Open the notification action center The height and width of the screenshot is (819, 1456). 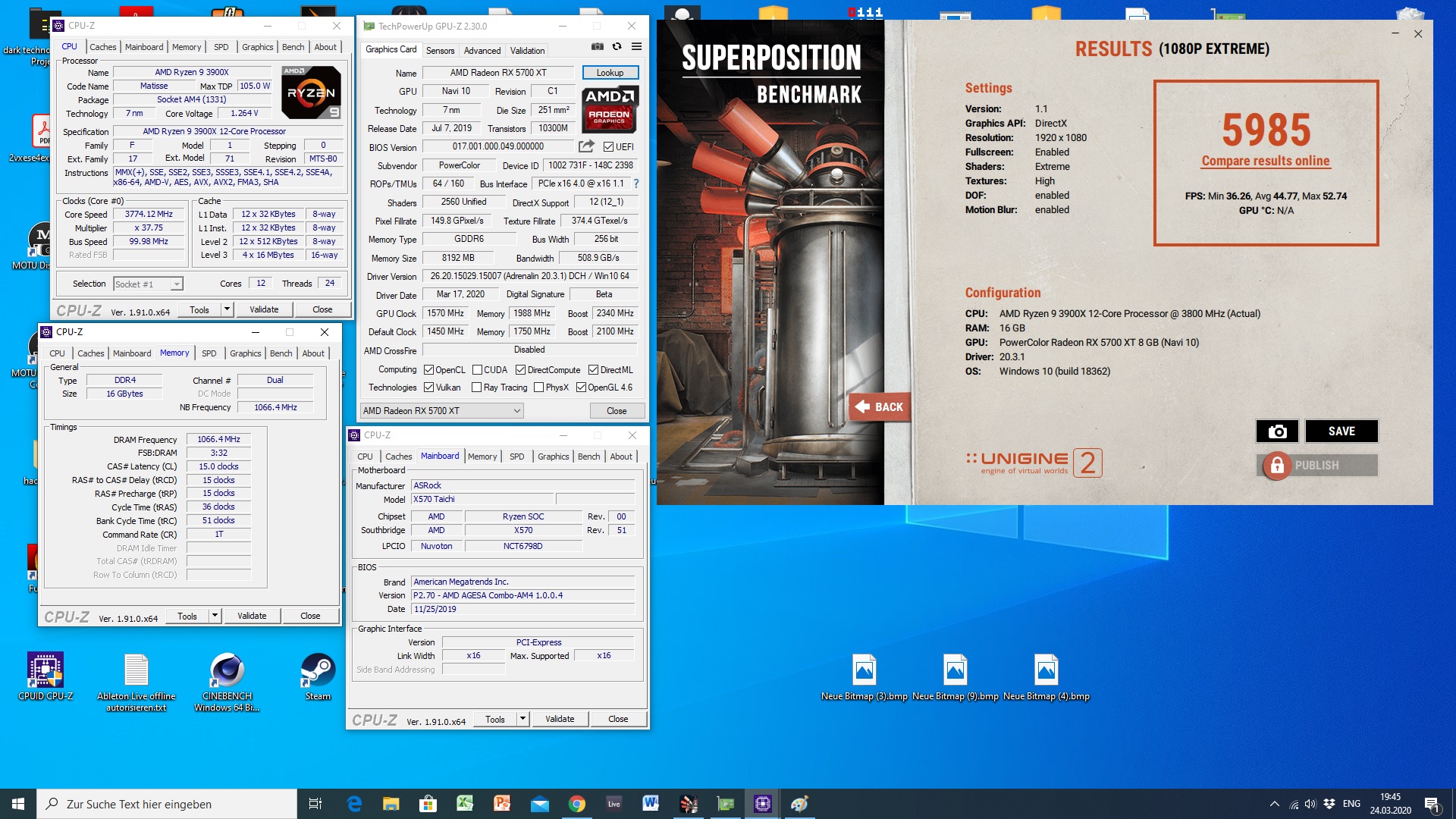point(1432,804)
